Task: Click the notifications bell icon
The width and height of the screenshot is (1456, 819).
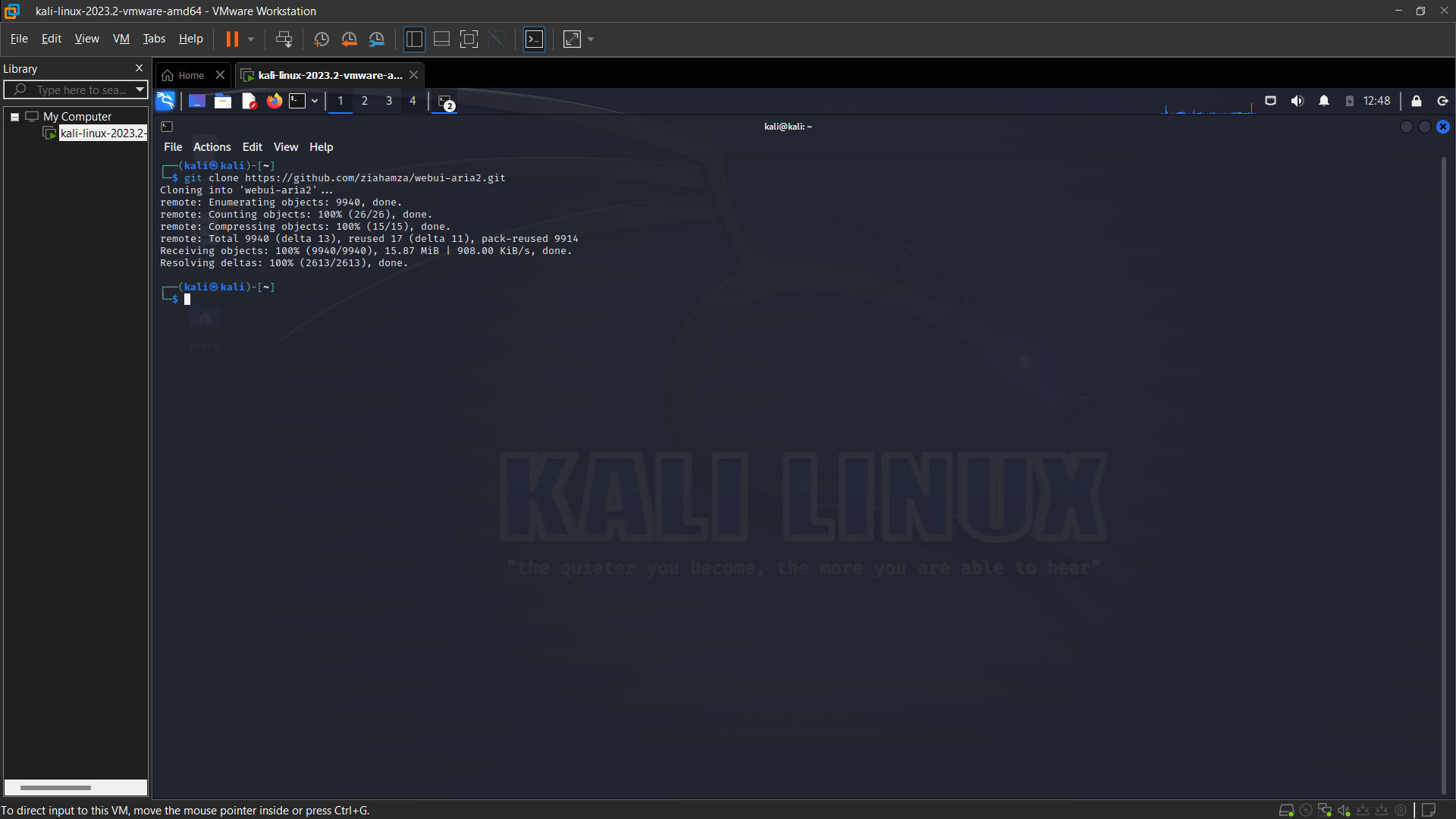Action: 1323,101
